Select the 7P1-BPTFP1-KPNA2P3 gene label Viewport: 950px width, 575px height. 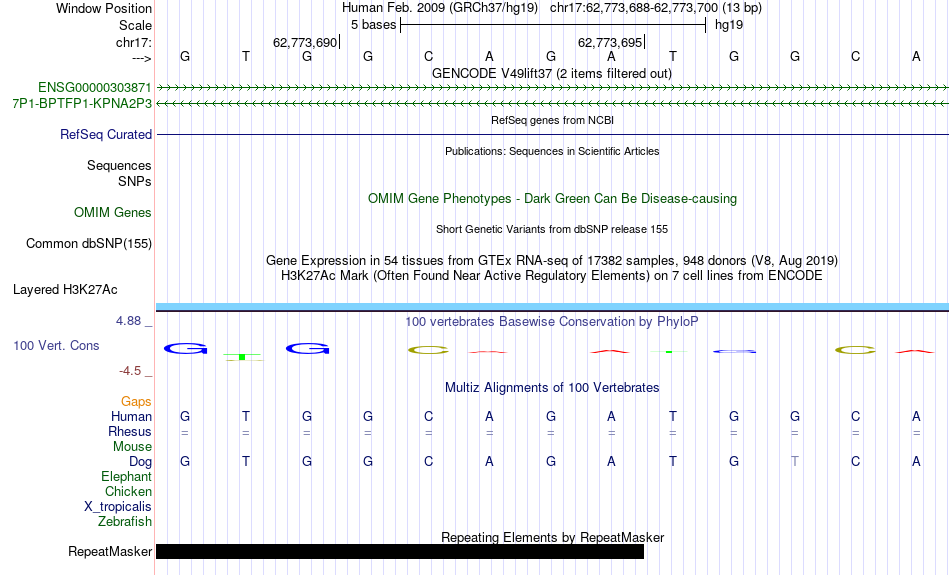point(82,104)
